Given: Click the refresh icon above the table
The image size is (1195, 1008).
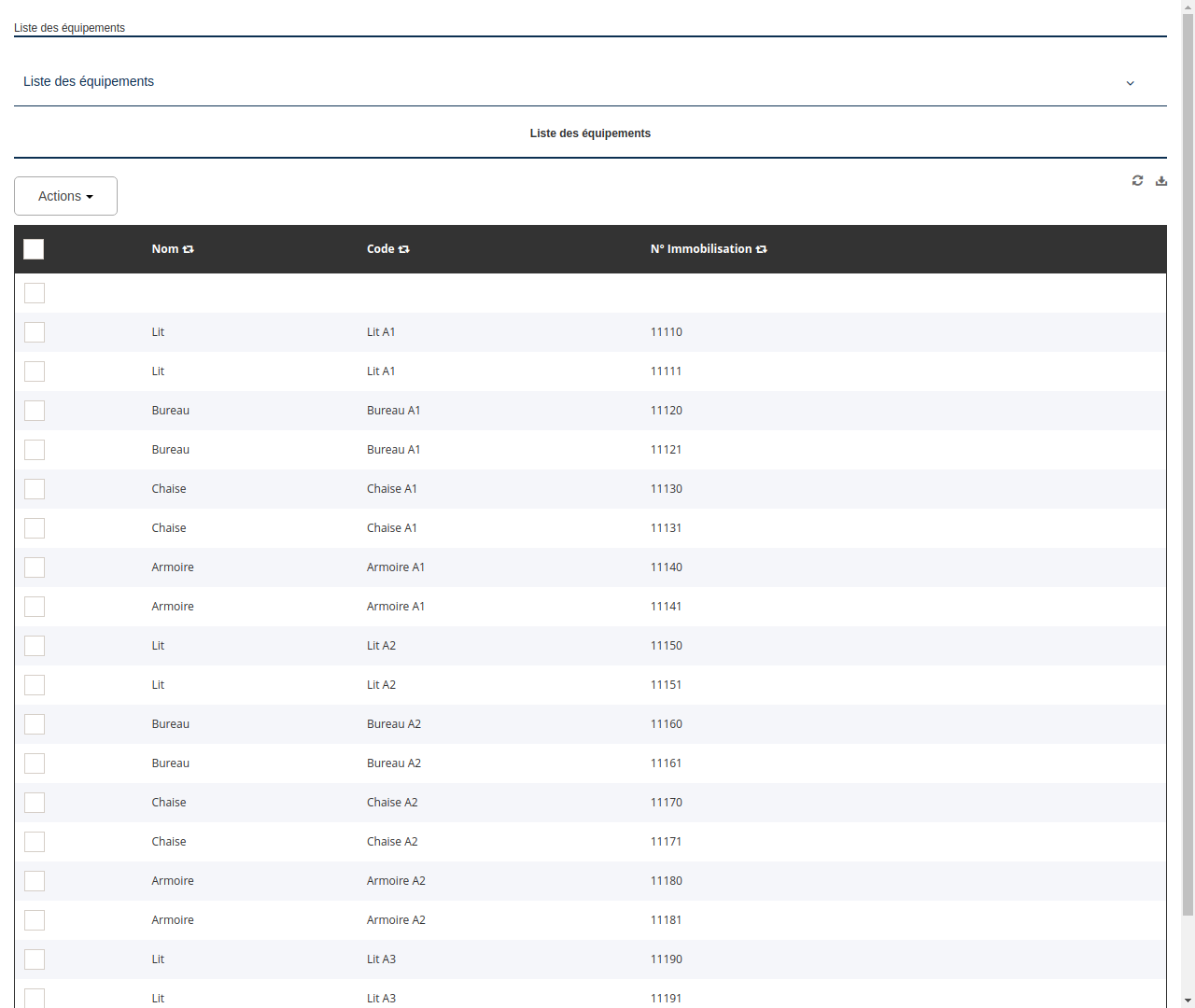Looking at the screenshot, I should click(1137, 180).
